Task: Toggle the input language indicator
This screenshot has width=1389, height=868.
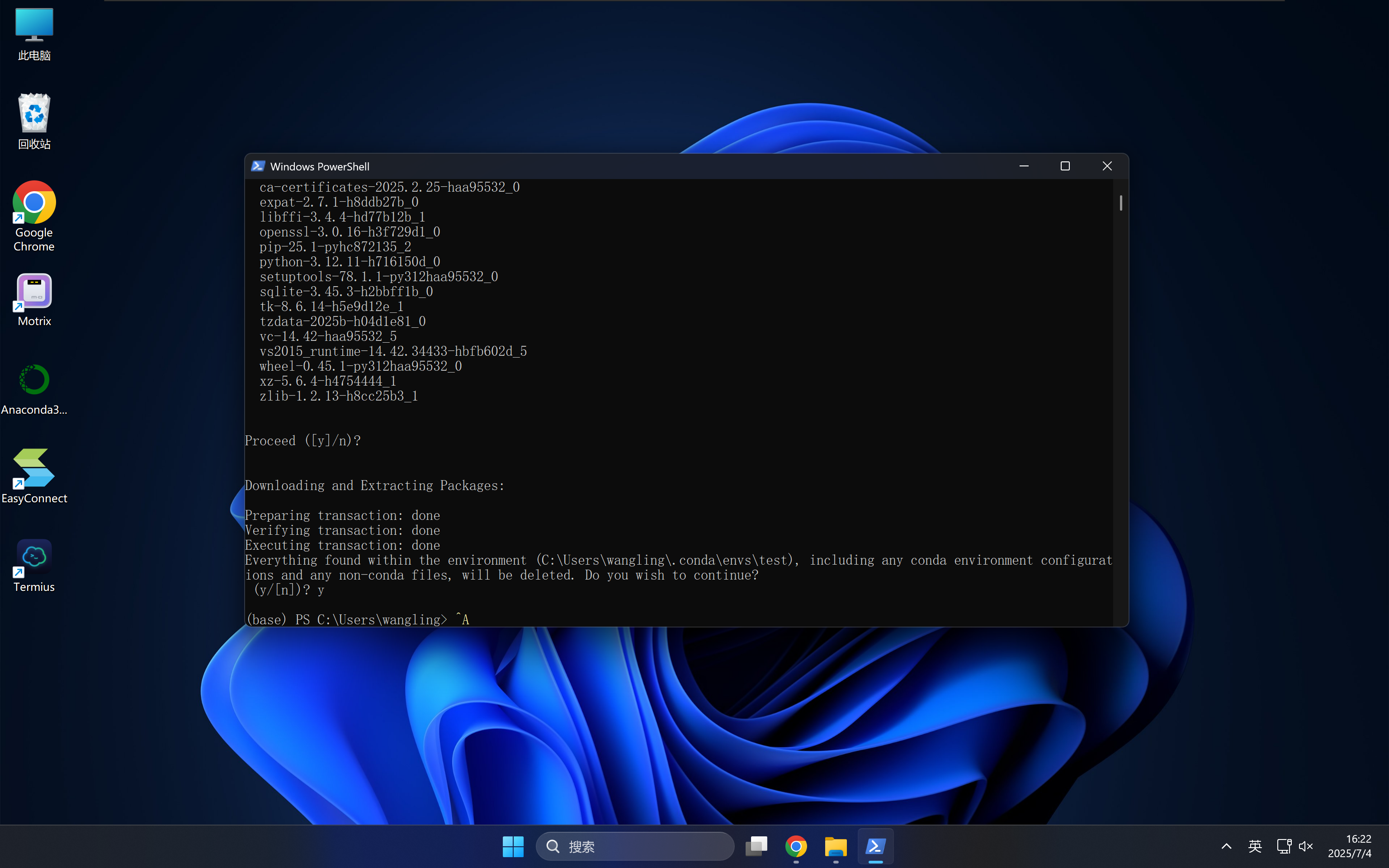Action: [1255, 846]
